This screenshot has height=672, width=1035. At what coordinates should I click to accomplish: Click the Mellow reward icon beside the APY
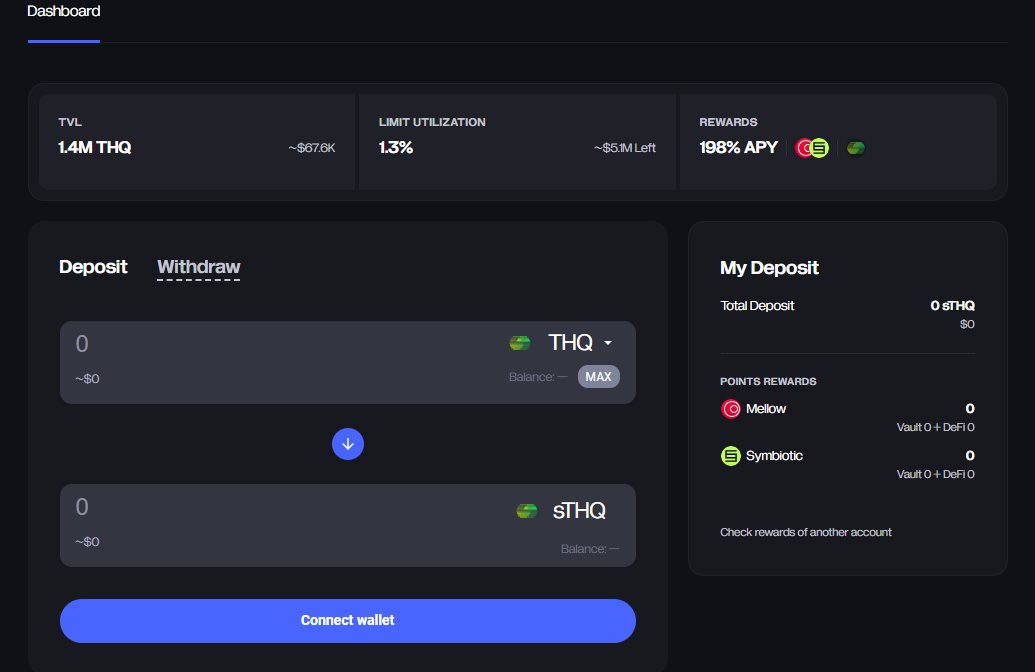click(x=803, y=148)
